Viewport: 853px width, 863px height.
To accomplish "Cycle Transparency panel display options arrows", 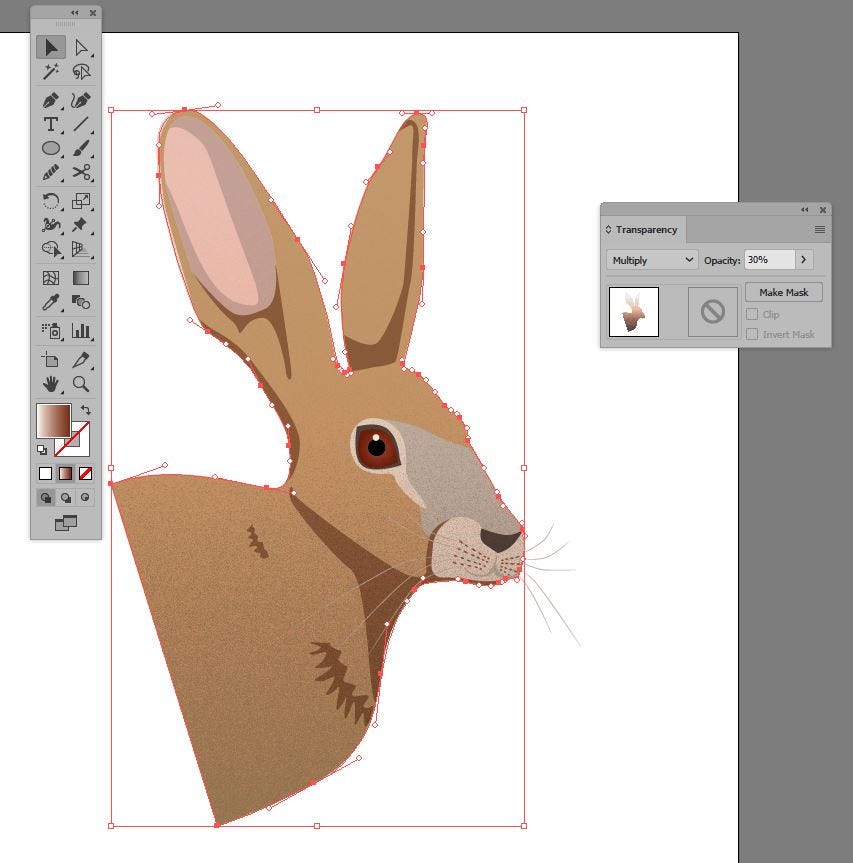I will click(x=608, y=230).
